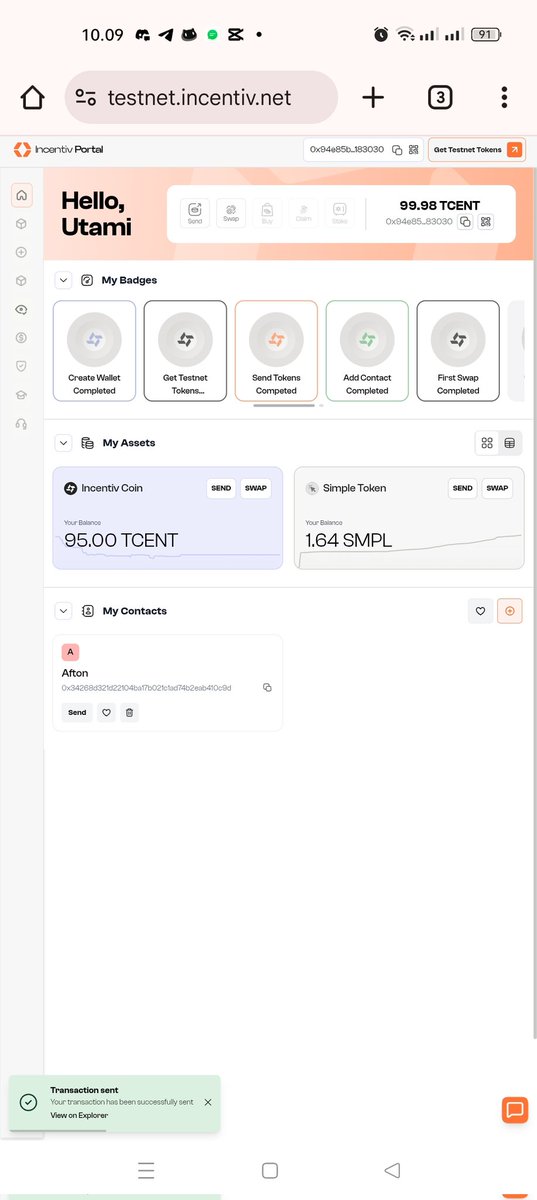This screenshot has width=537, height=1200.
Task: Open Create Wallet Completed badge
Action: tap(94, 351)
